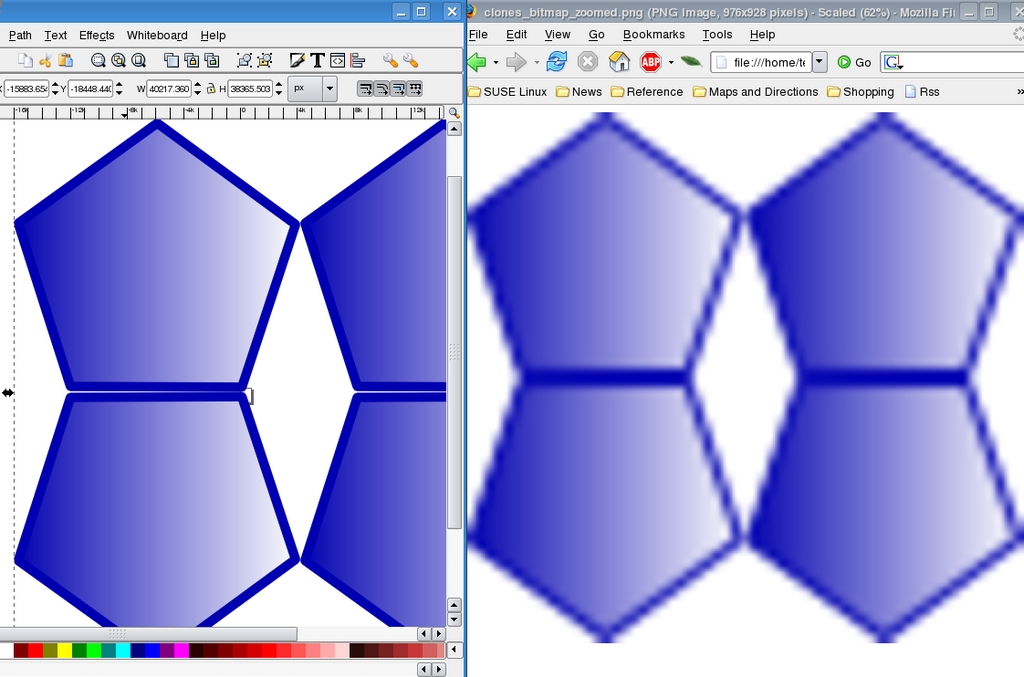1024x677 pixels.
Task: Click the Cut scissors icon
Action: point(45,61)
